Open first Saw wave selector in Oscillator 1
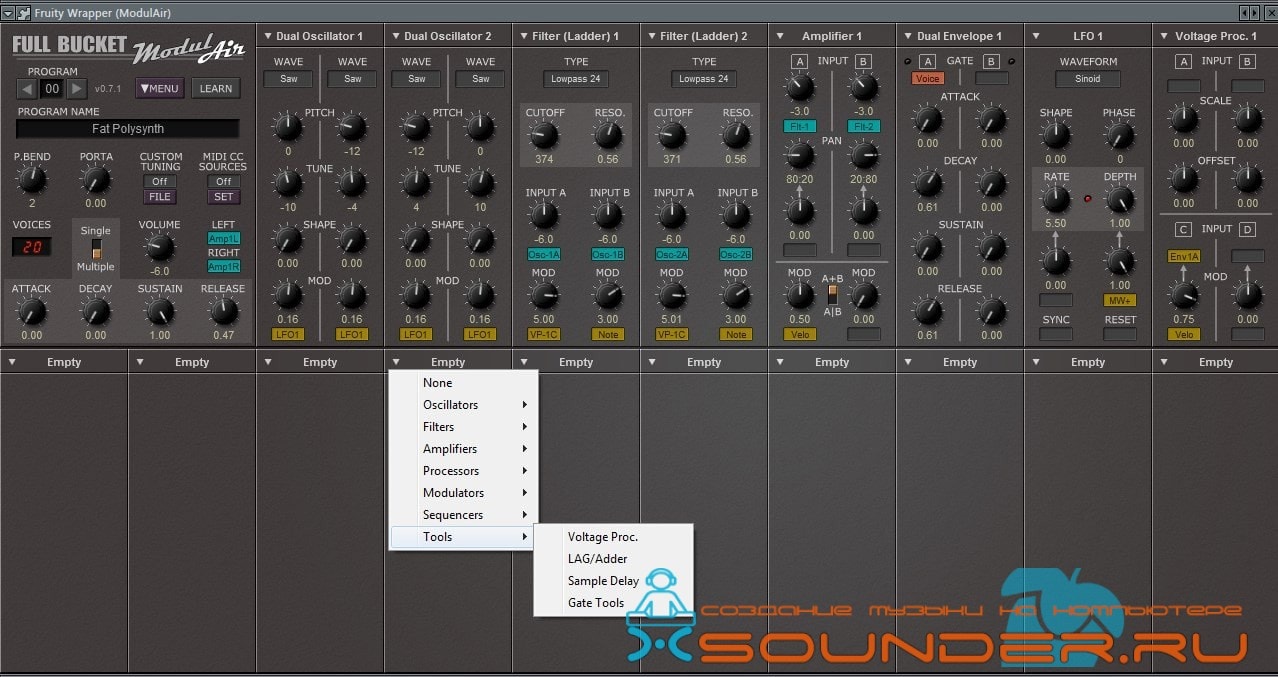 pos(288,79)
